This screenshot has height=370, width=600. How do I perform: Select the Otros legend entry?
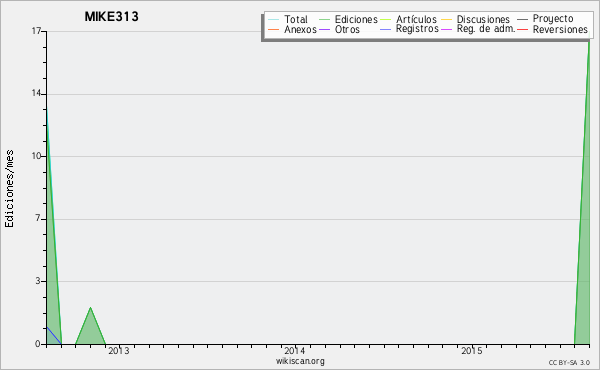[347, 29]
